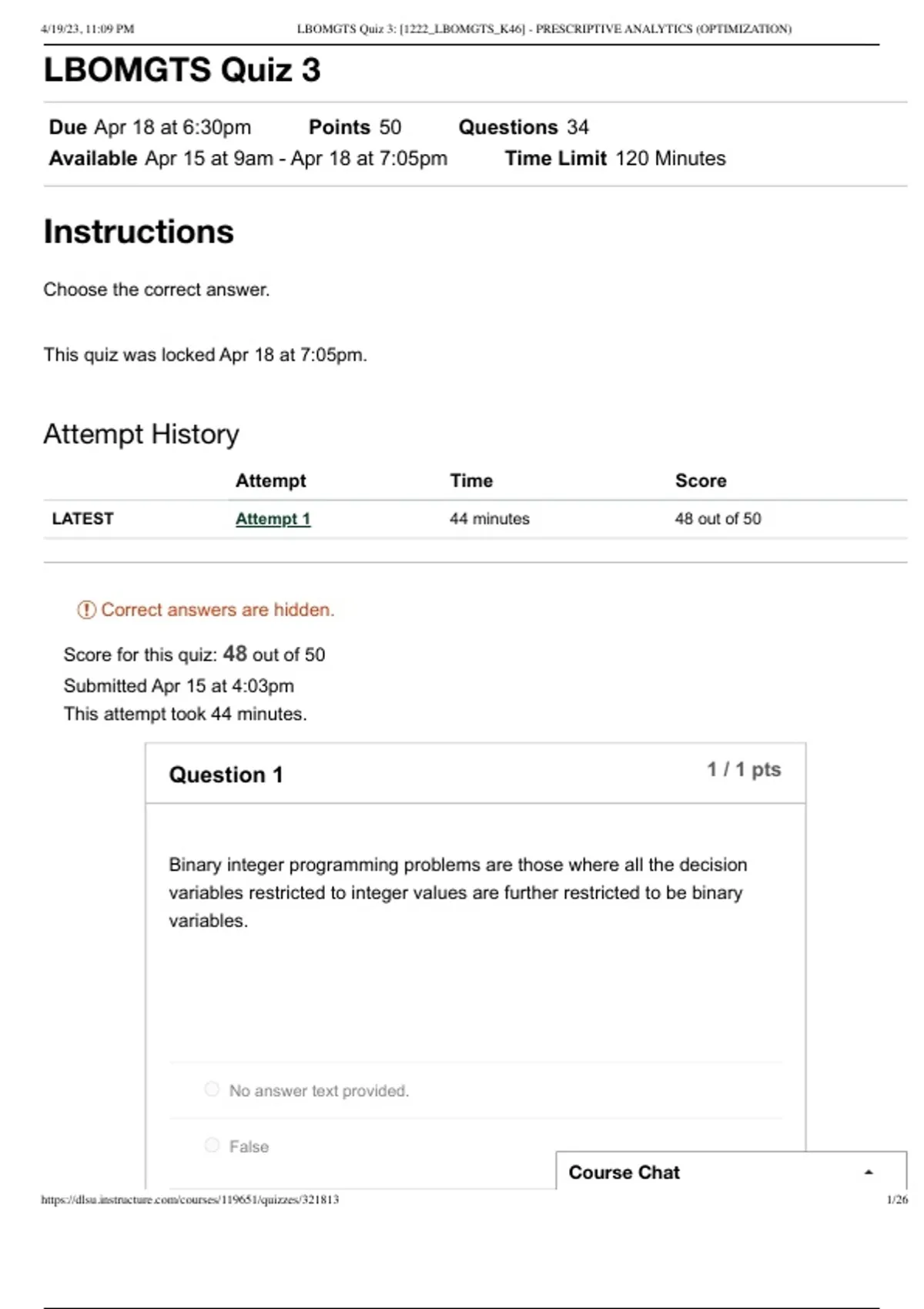
Task: Click the 'Correct answers are hidden' notice text
Action: [x=218, y=610]
